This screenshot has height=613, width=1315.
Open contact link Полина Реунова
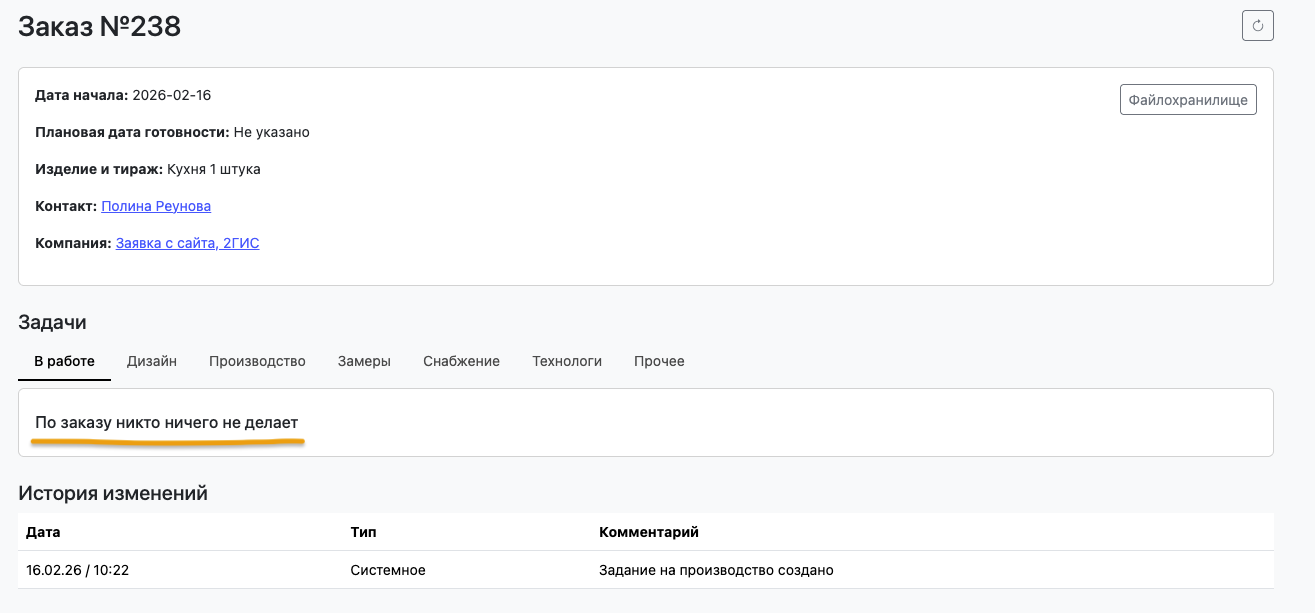(x=156, y=206)
